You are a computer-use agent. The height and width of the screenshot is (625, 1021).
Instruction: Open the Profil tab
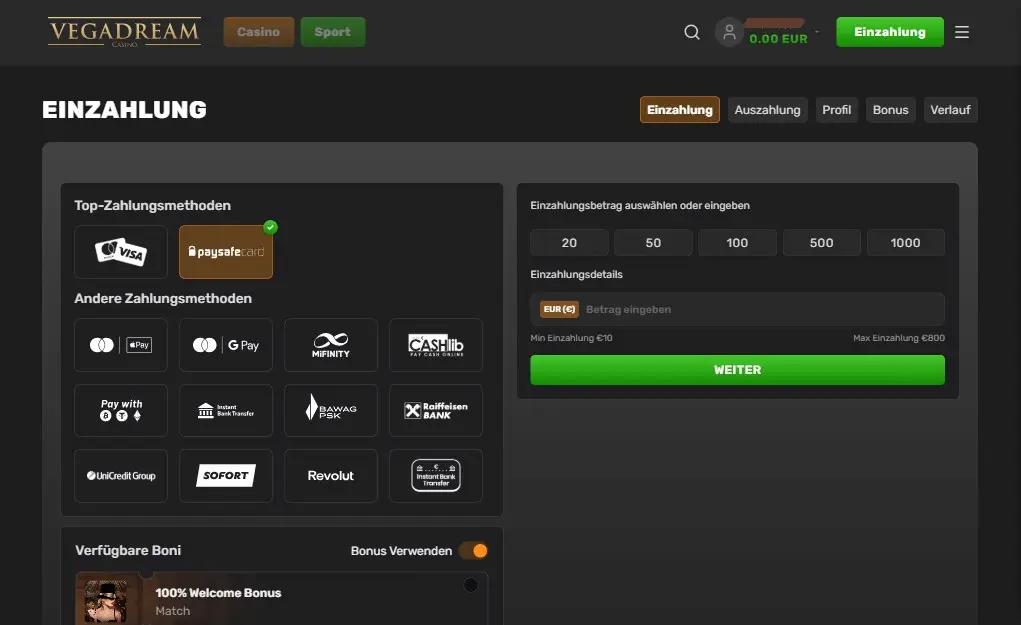click(x=837, y=109)
